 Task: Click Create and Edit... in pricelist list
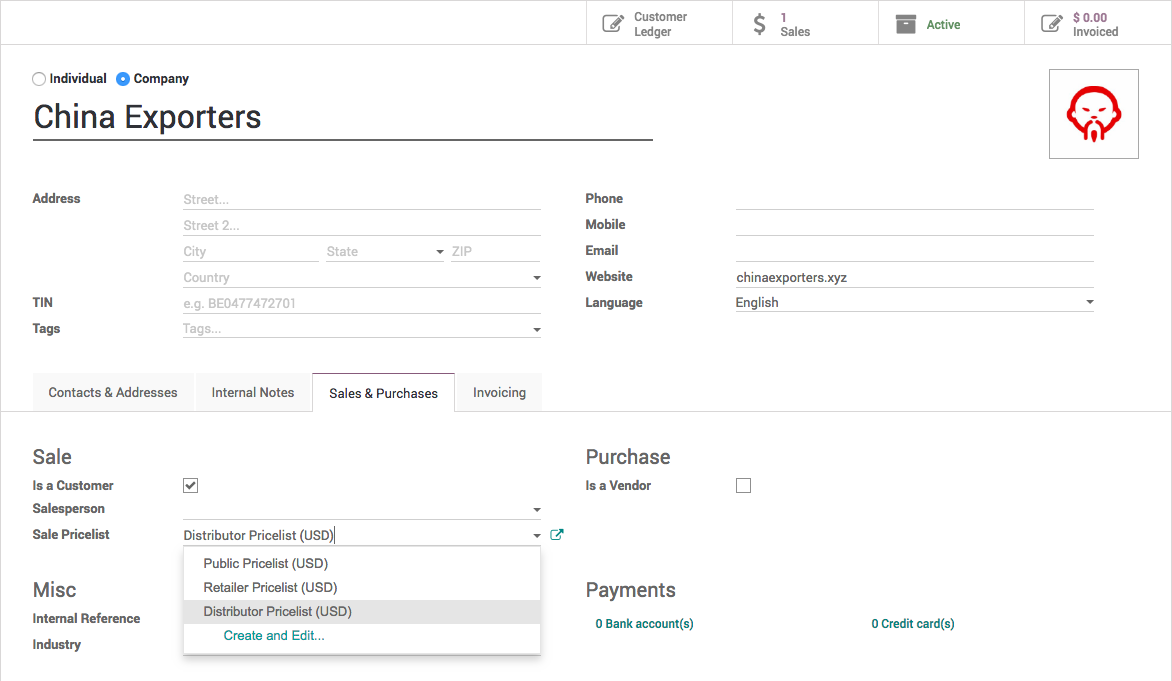[x=274, y=636]
